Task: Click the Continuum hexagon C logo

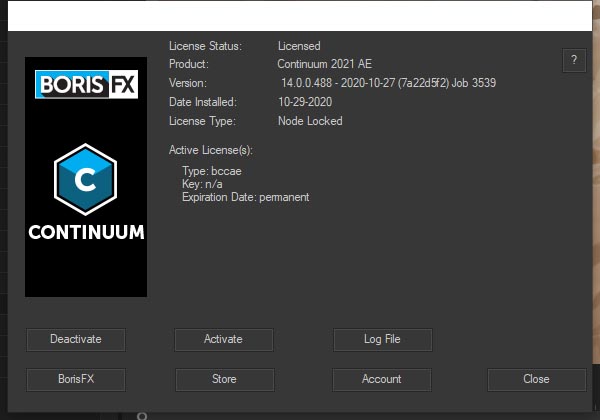Action: [x=85, y=179]
